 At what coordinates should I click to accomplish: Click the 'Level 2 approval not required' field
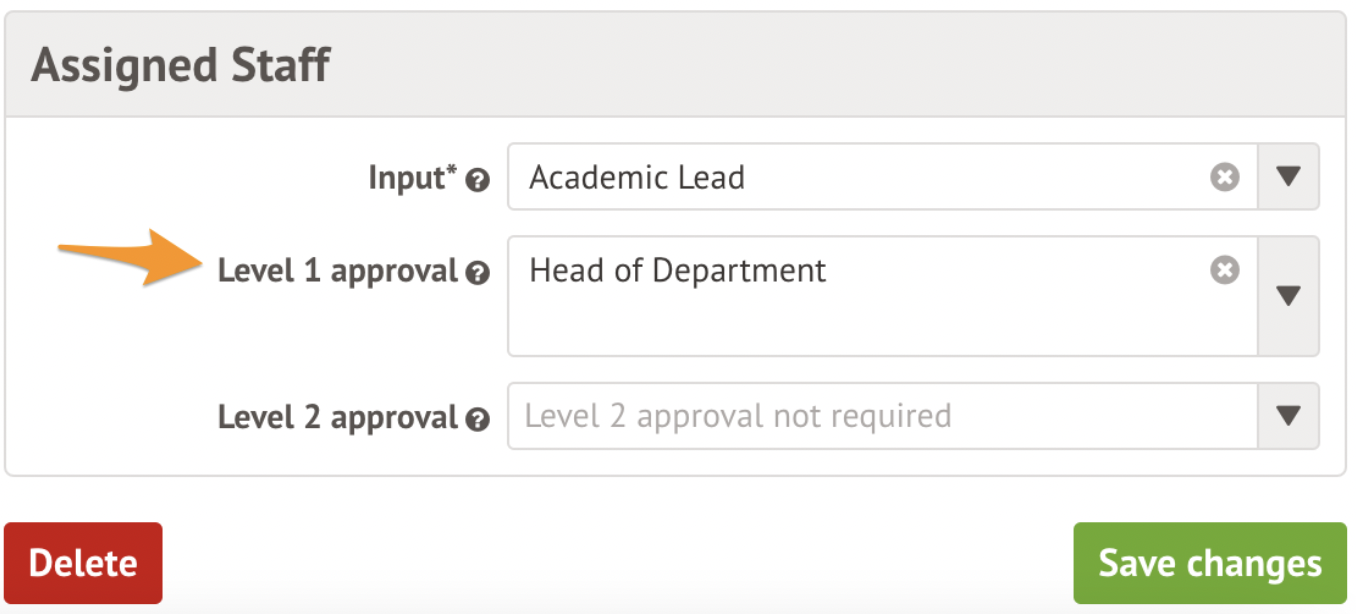(x=738, y=416)
